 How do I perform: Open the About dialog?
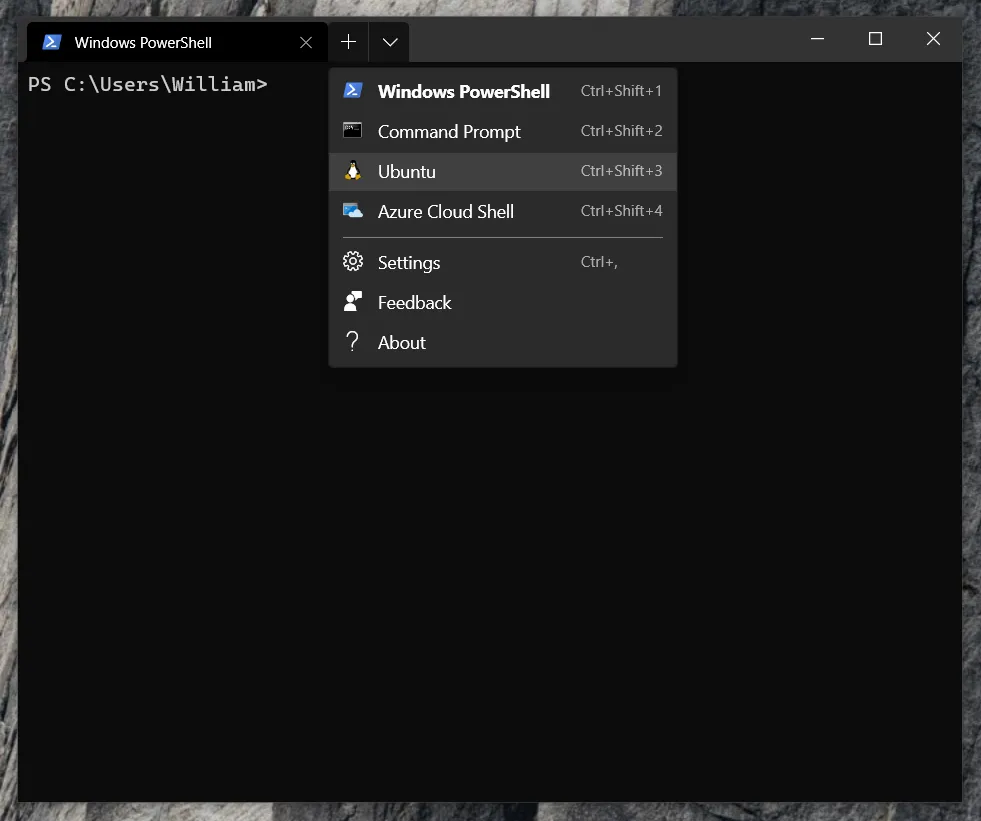(x=401, y=341)
